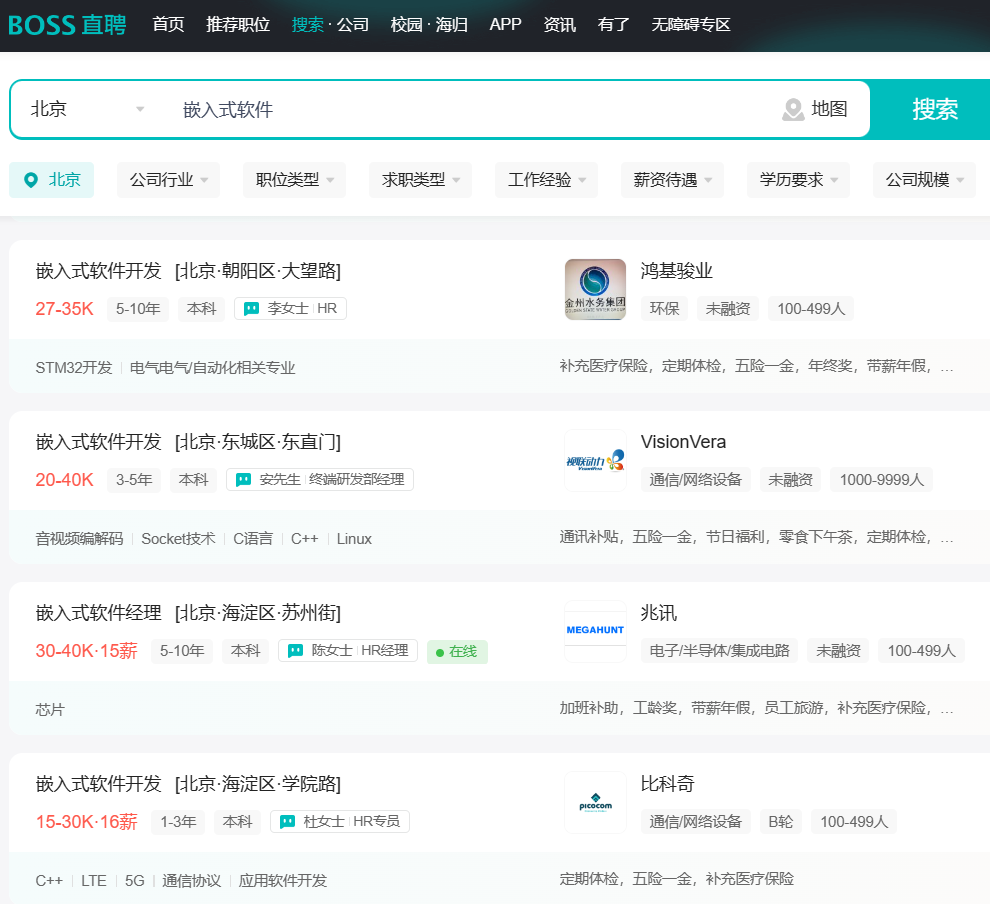This screenshot has height=904, width=990.
Task: Click the 杜女士 HR专员 recruiter tag
Action: click(340, 822)
